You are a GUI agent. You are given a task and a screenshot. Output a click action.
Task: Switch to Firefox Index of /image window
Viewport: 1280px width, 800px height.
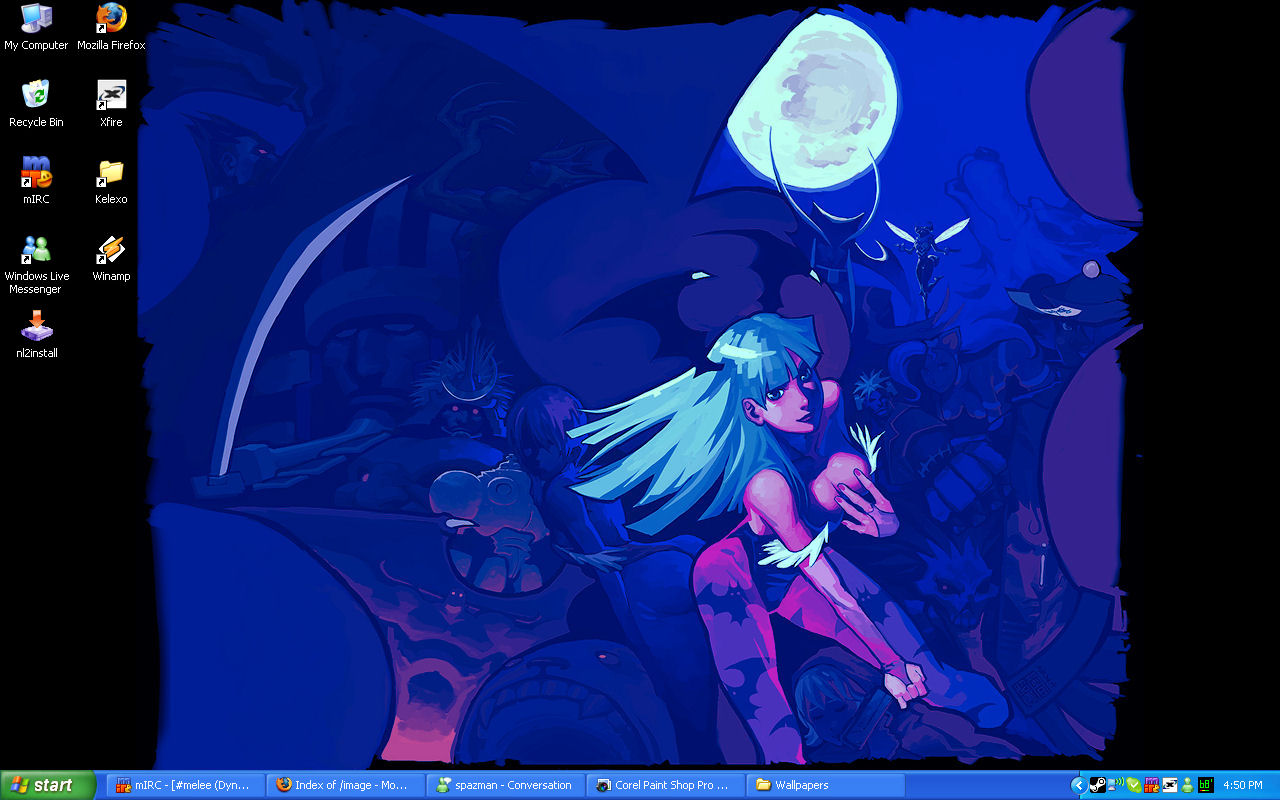(x=345, y=785)
